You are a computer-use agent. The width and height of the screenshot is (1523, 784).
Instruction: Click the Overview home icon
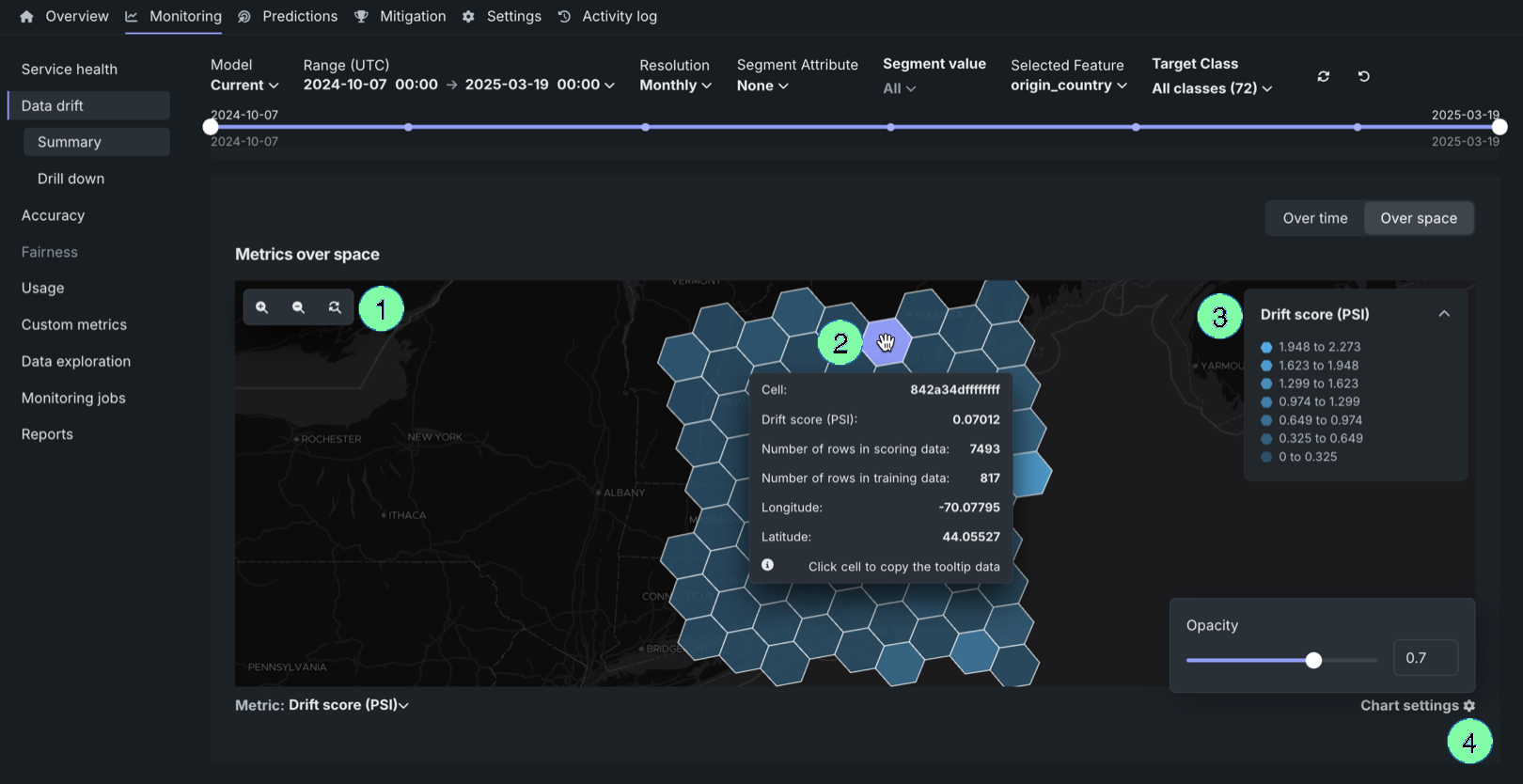click(x=26, y=17)
